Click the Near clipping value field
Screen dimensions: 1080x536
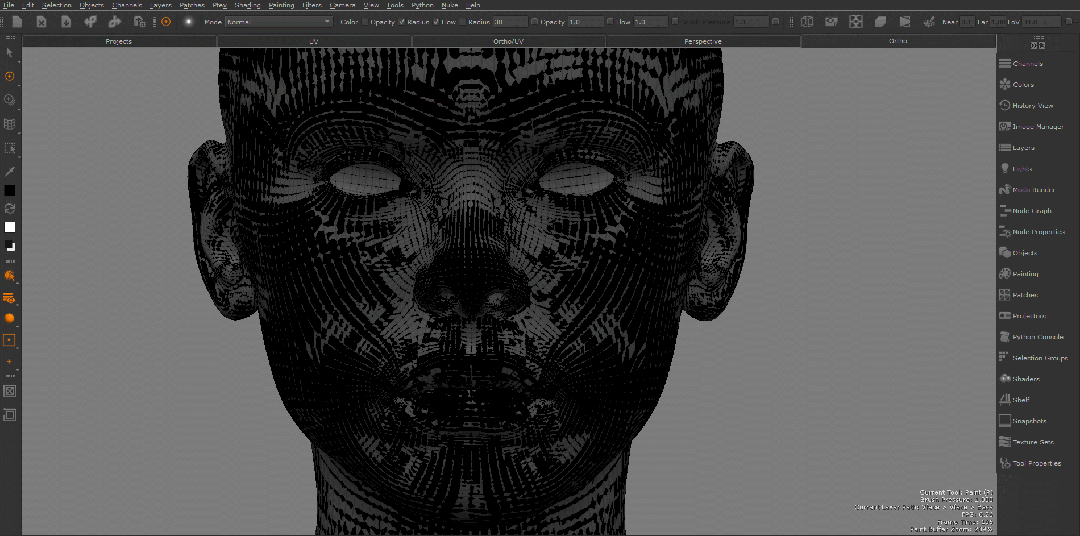coord(967,22)
